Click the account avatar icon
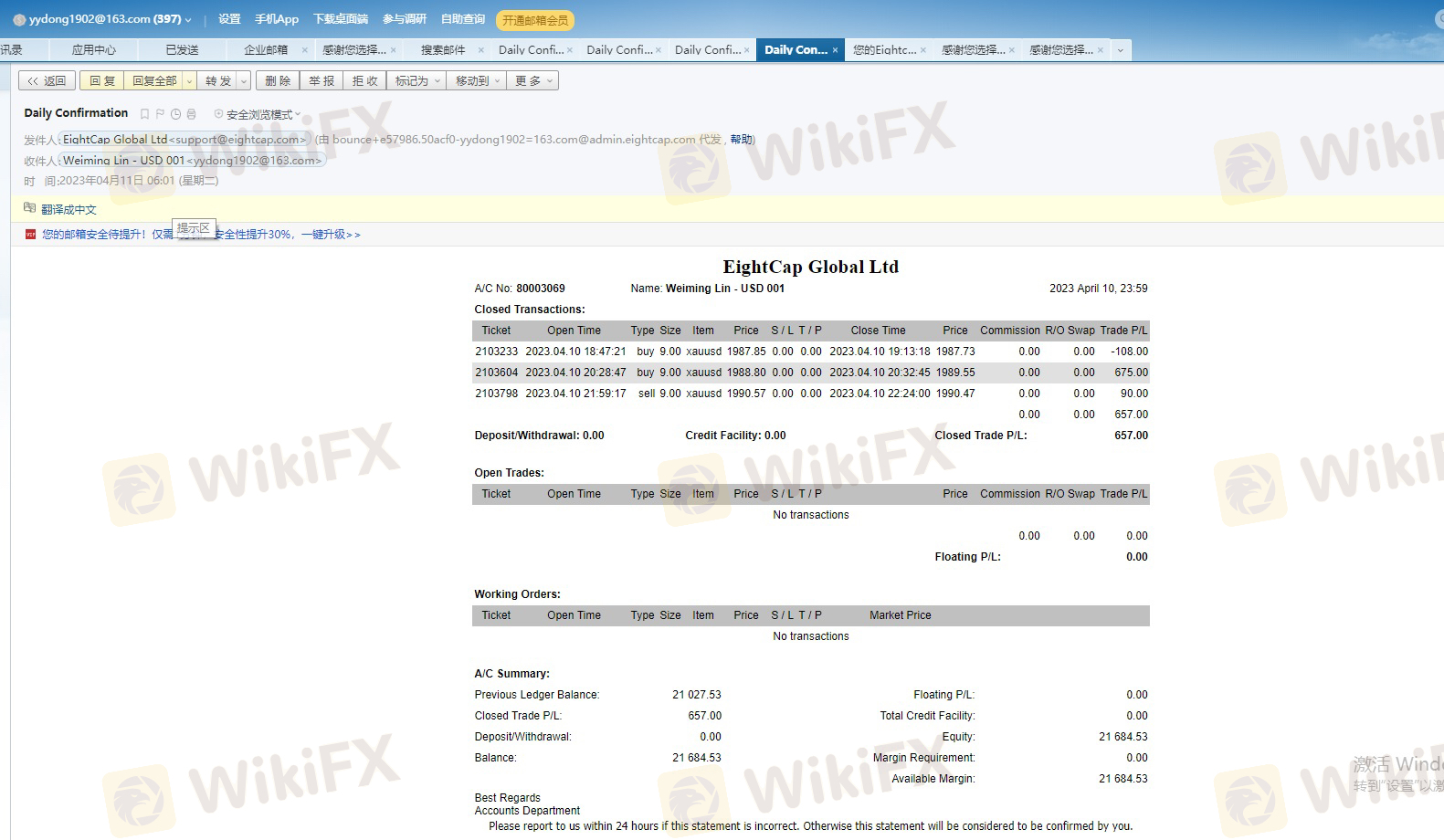 19,19
